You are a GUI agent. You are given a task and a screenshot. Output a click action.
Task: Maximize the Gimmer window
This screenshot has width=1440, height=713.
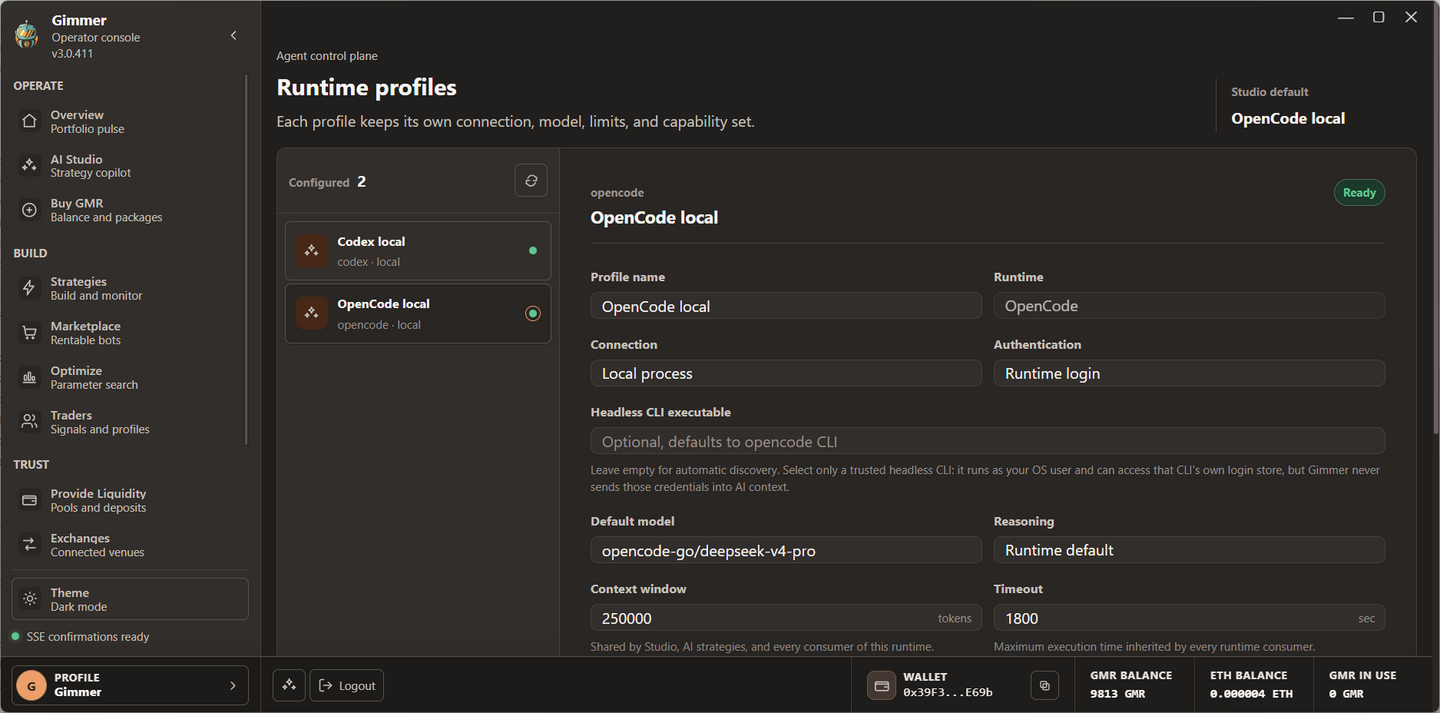click(x=1378, y=17)
